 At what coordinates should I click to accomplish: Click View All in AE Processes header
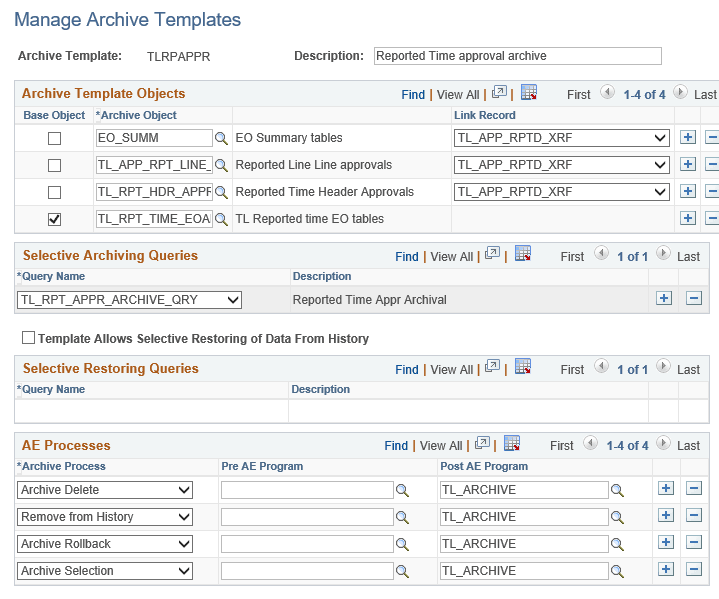pyautogui.click(x=441, y=446)
